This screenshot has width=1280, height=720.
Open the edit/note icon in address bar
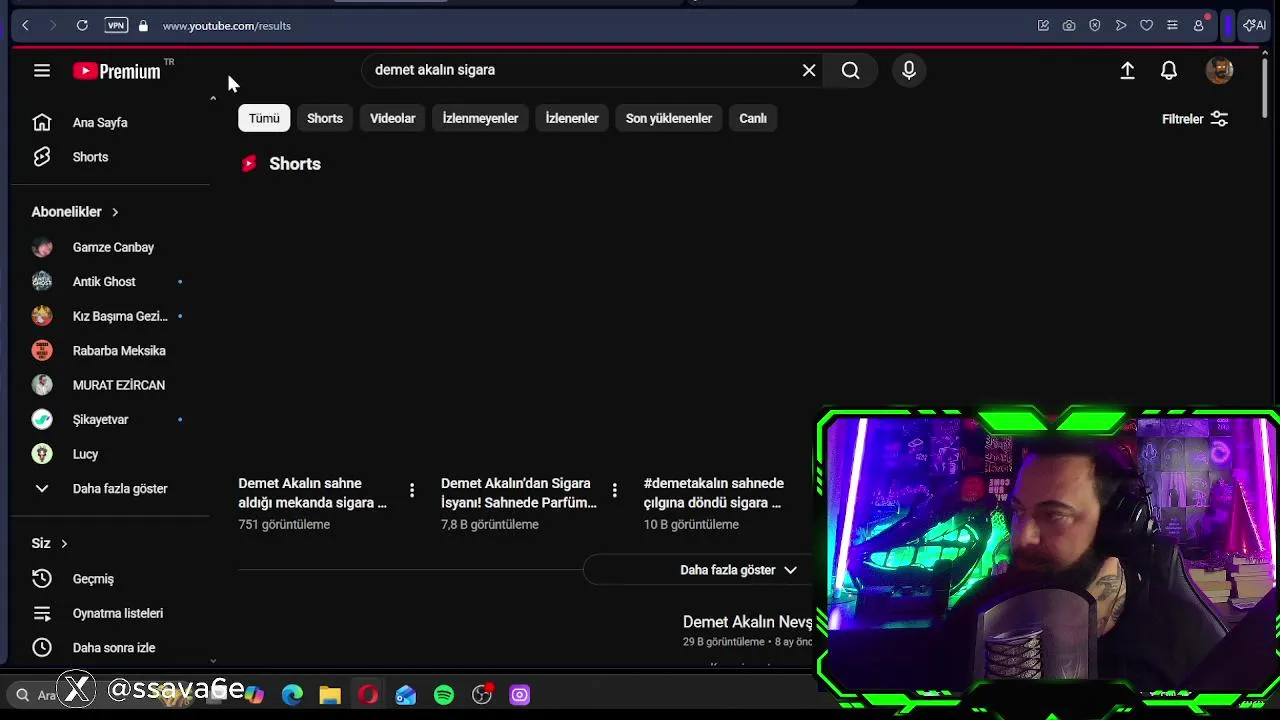(x=1043, y=26)
